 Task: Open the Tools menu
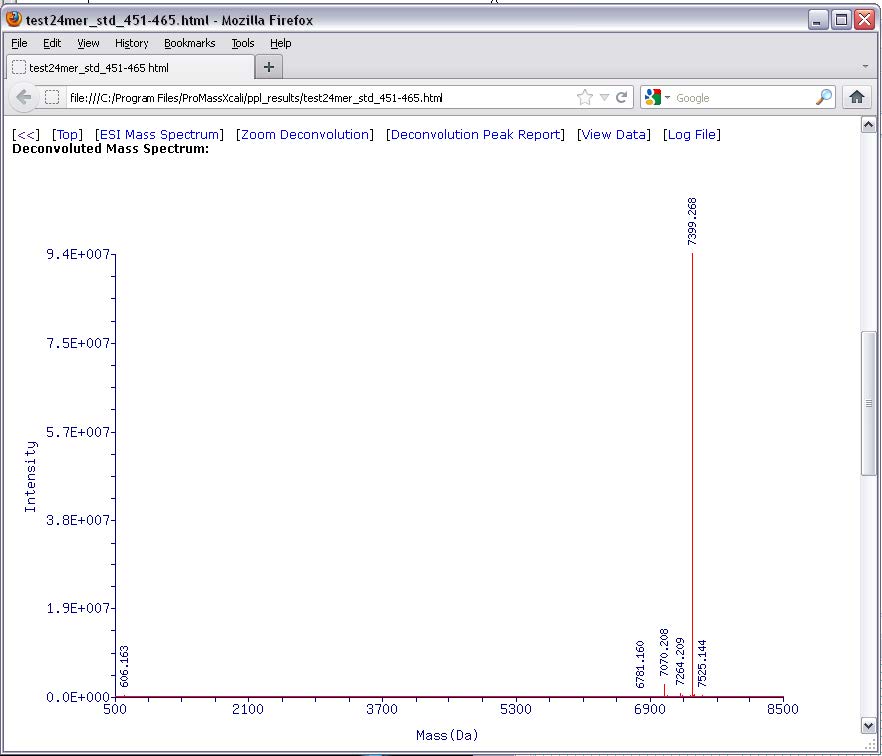pyautogui.click(x=243, y=43)
